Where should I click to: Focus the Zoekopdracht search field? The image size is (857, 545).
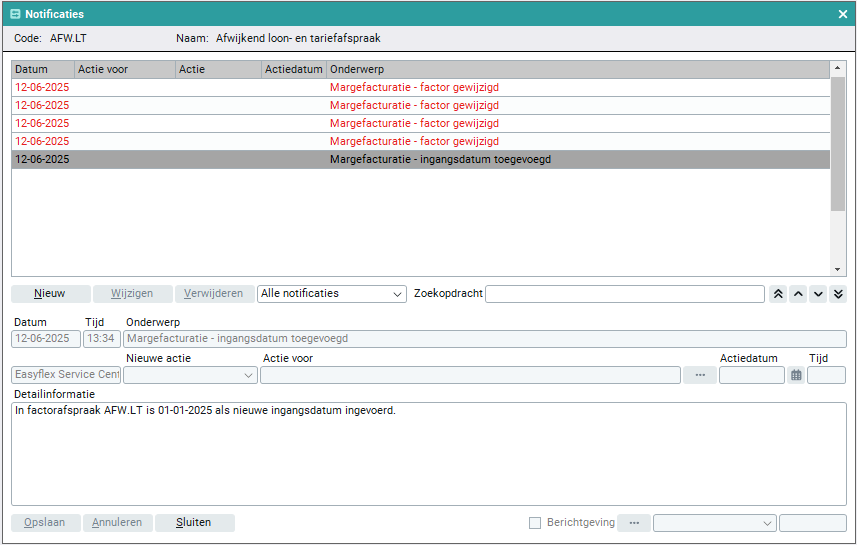point(625,294)
